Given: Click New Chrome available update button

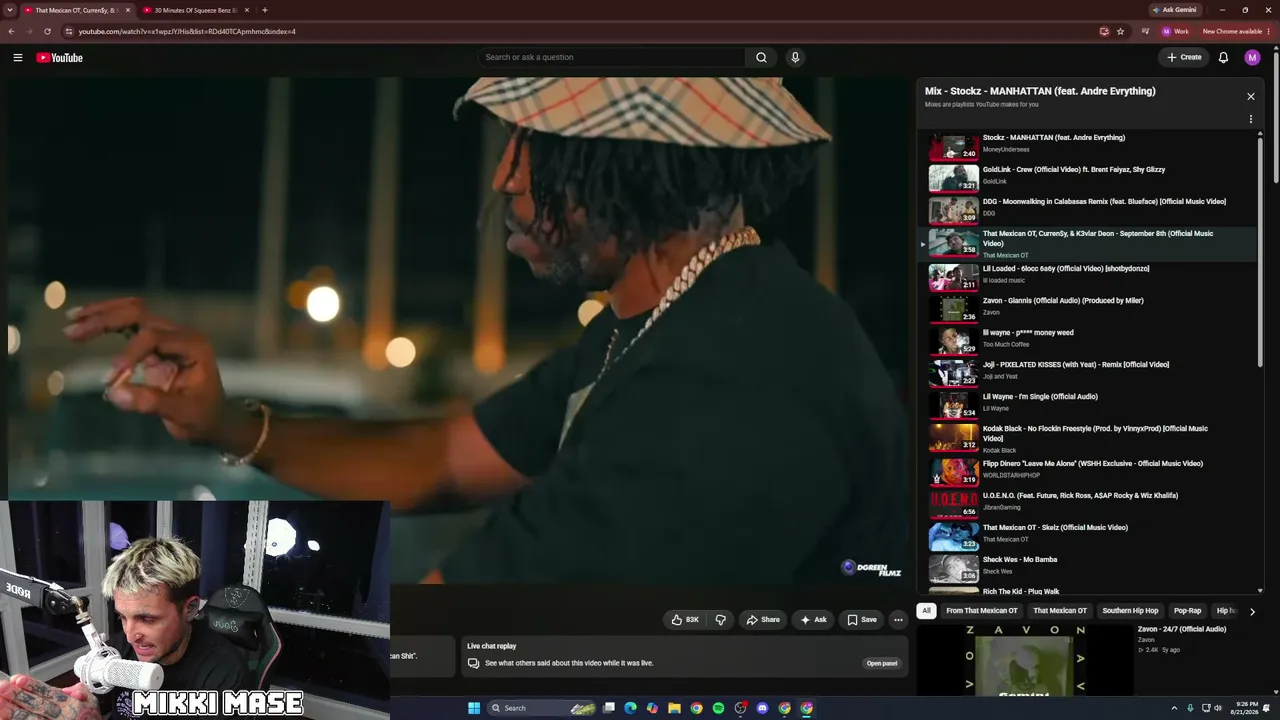Looking at the screenshot, I should point(1236,31).
